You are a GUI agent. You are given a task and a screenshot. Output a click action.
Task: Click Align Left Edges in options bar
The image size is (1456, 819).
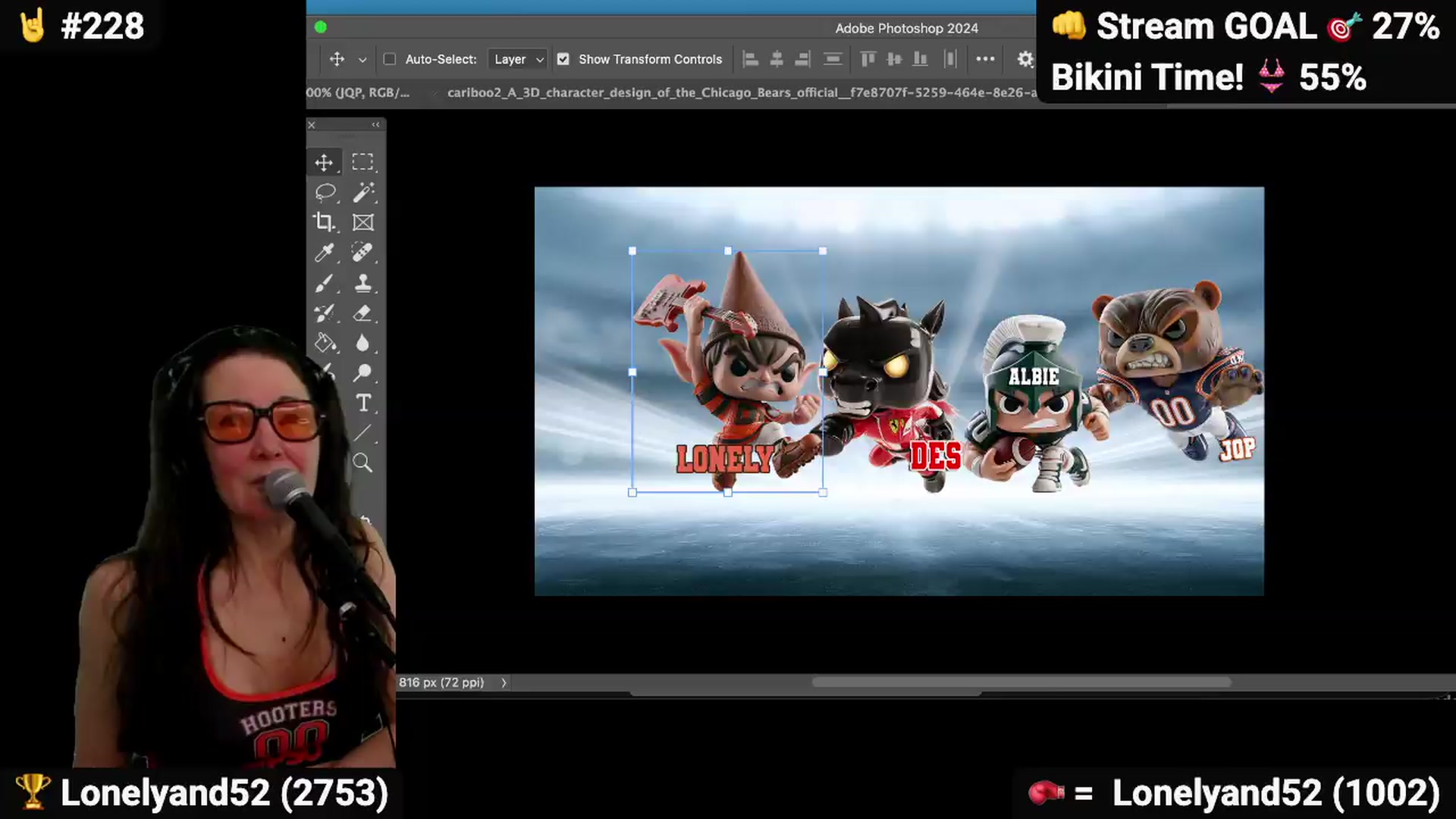coord(751,59)
